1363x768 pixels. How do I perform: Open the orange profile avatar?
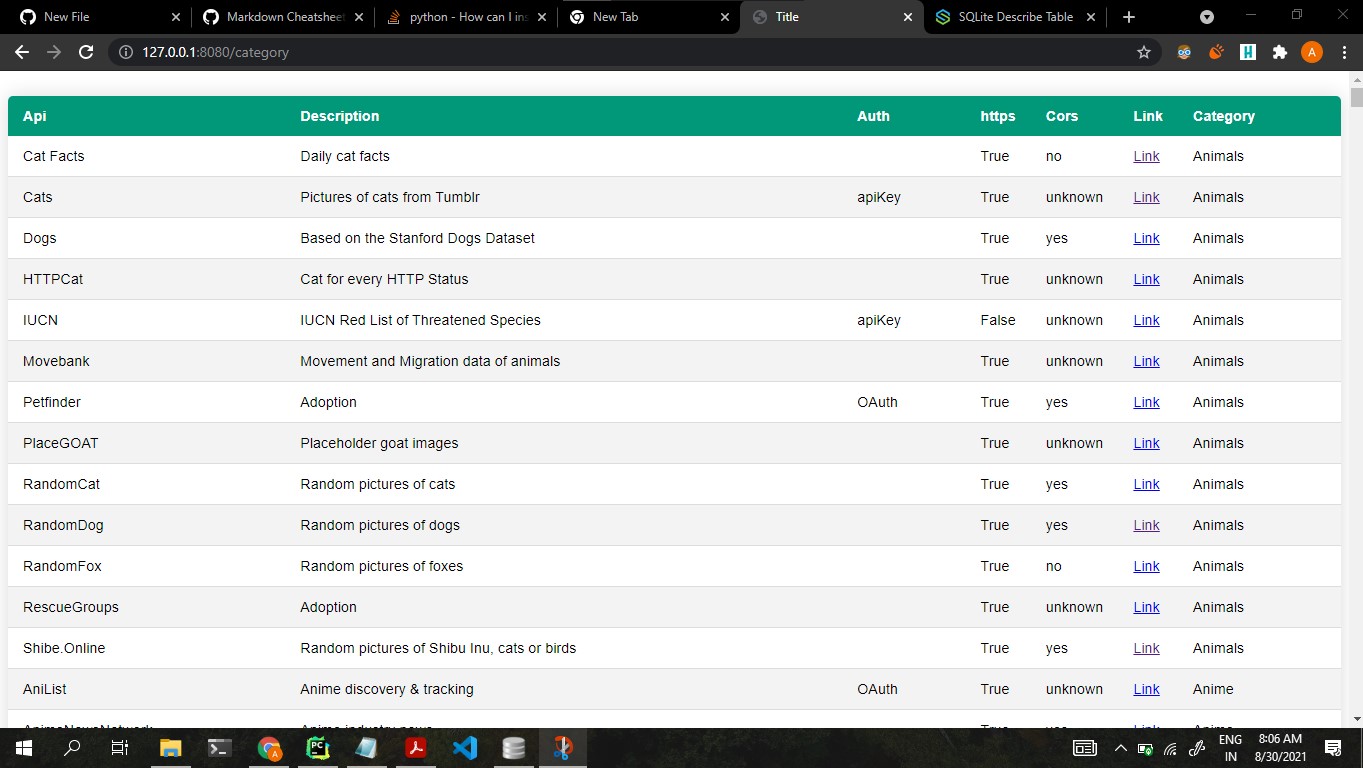pos(1311,52)
